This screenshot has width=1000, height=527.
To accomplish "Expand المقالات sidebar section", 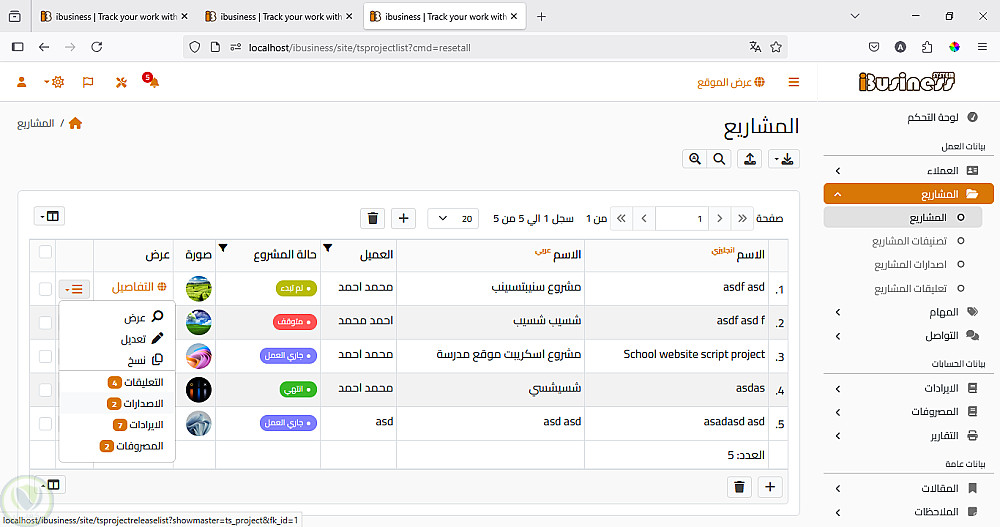I will click(x=908, y=488).
